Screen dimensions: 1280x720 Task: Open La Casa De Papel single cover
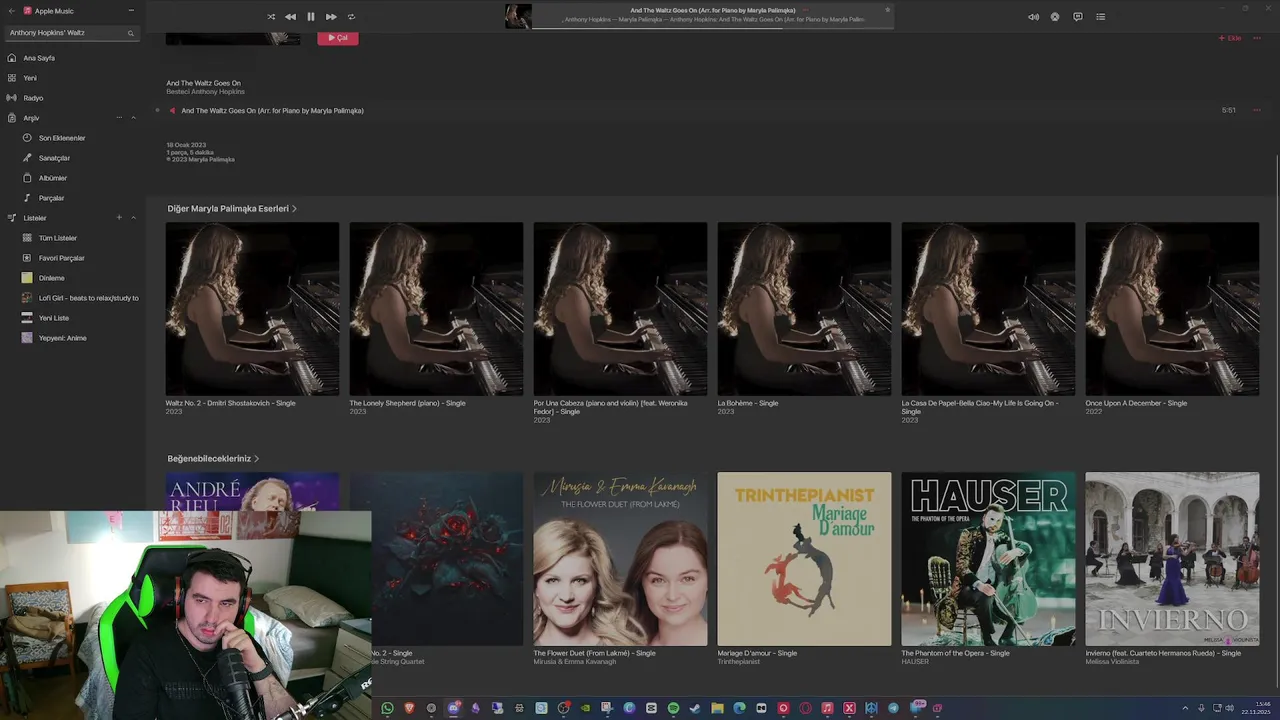(x=988, y=309)
